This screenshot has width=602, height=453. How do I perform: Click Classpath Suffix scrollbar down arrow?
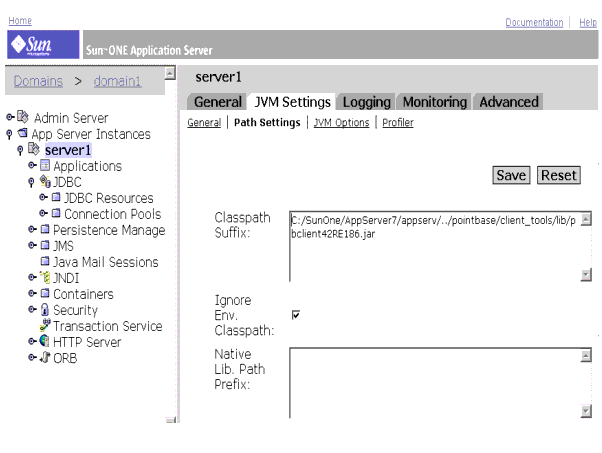point(586,275)
